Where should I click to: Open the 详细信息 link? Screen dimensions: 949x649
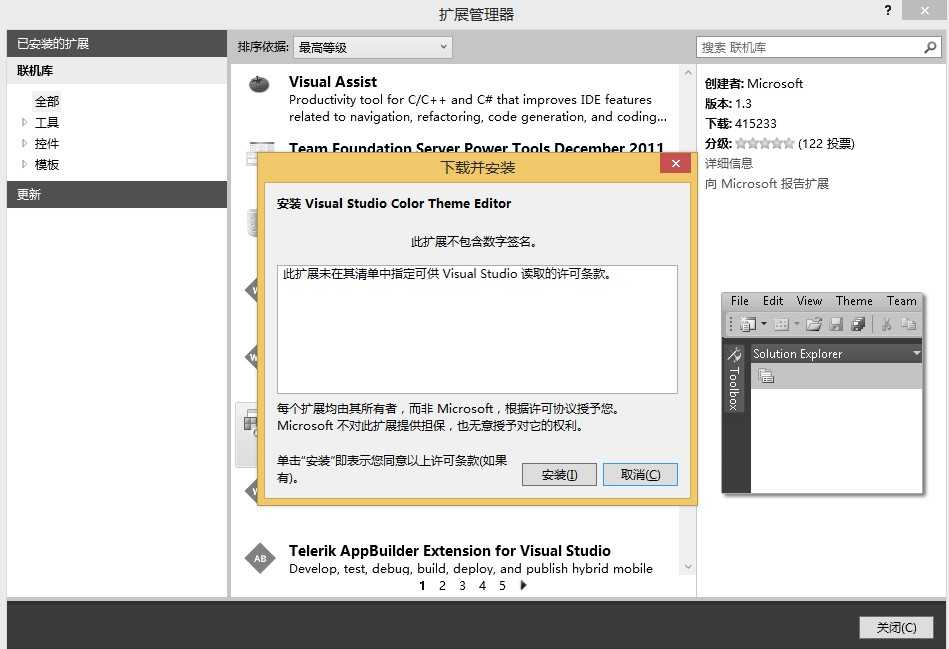tap(729, 163)
